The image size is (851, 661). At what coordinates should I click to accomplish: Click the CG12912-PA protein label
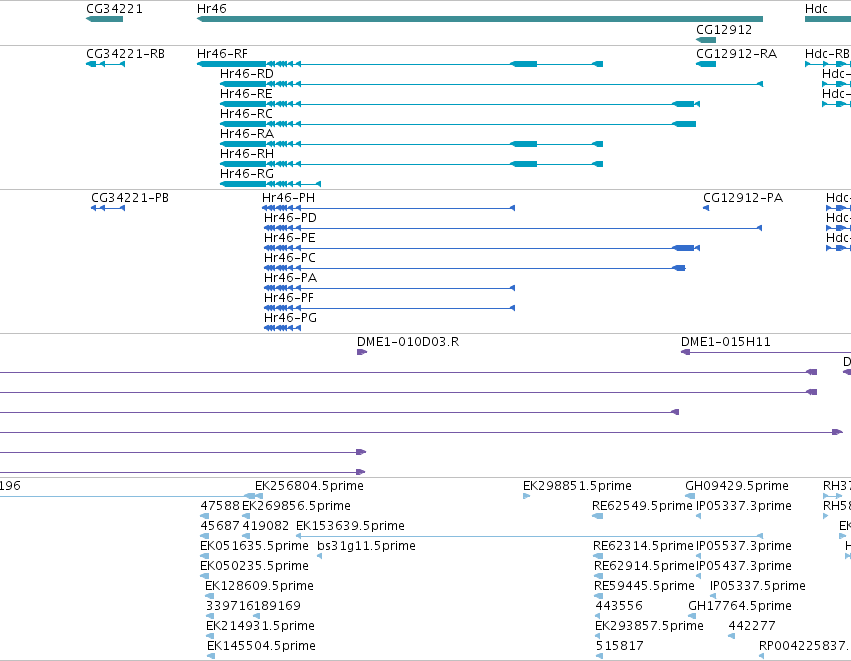pyautogui.click(x=743, y=198)
